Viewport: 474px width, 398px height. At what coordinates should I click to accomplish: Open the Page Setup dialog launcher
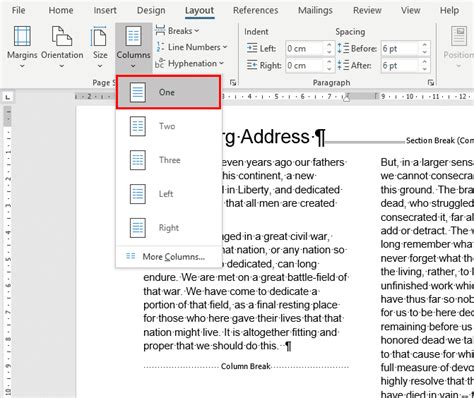pyautogui.click(x=233, y=83)
